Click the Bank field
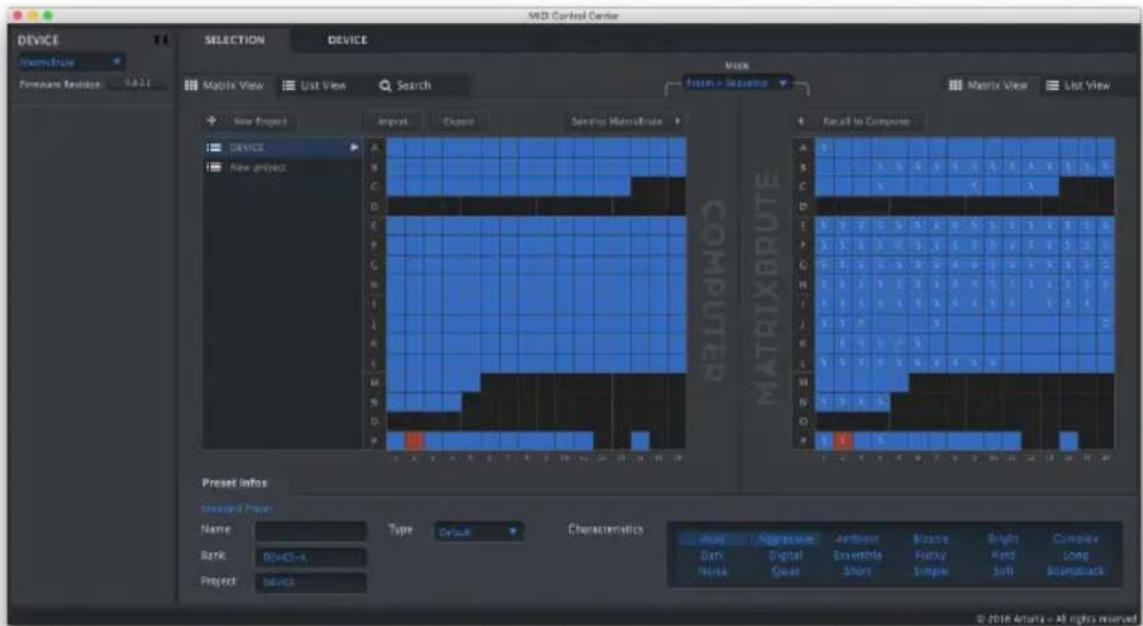Image resolution: width=1143 pixels, height=626 pixels. 310,557
